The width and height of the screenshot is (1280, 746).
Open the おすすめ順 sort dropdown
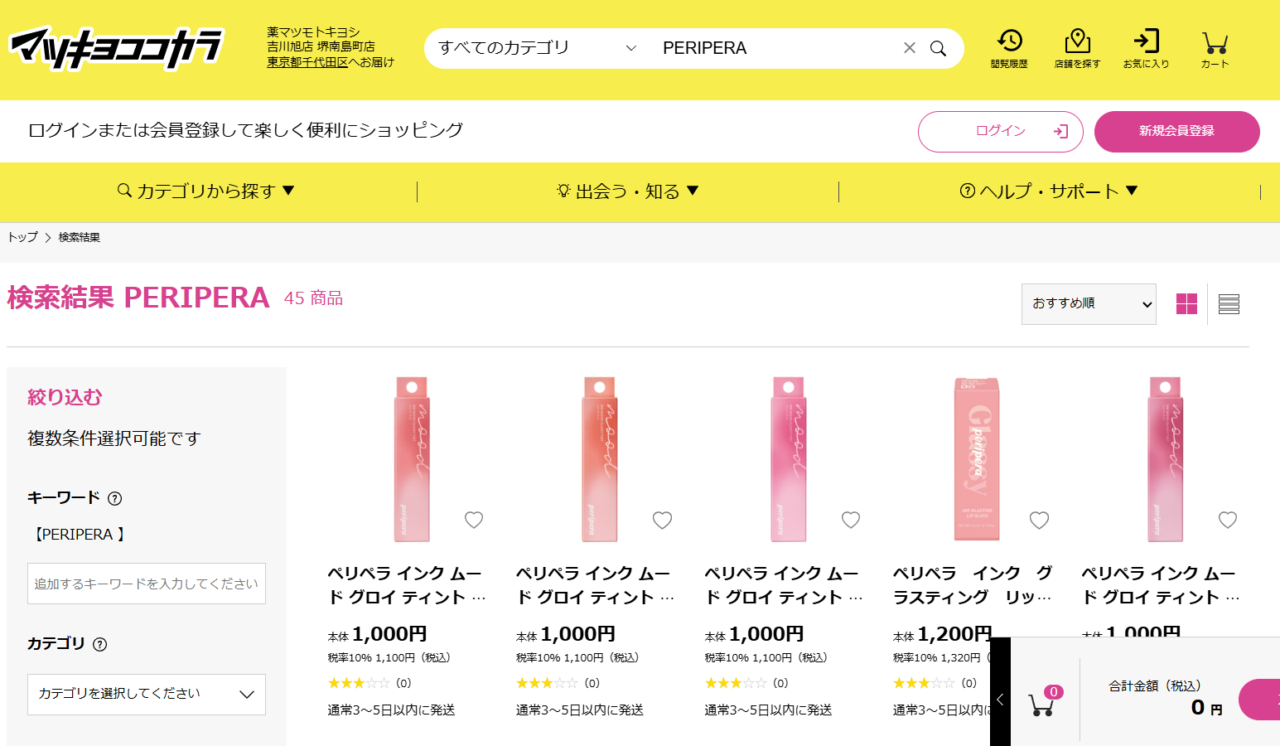[1088, 304]
